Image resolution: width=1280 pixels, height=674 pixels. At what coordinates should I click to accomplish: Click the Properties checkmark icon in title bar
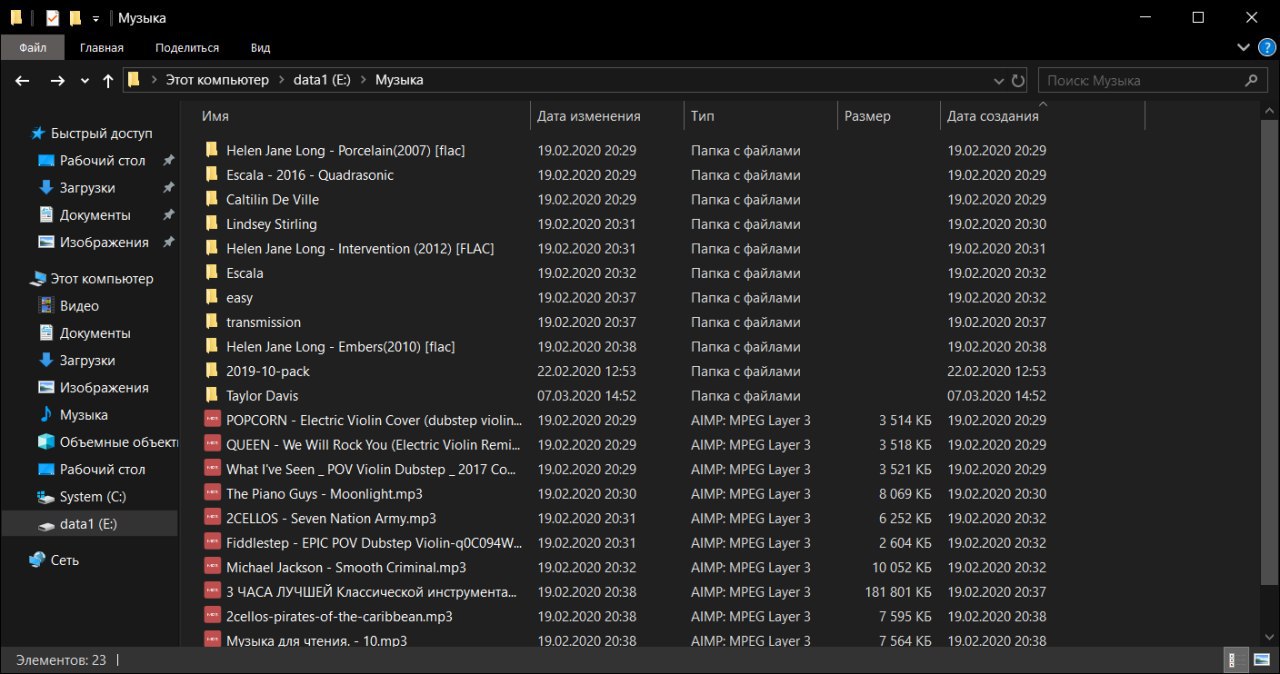pos(53,17)
